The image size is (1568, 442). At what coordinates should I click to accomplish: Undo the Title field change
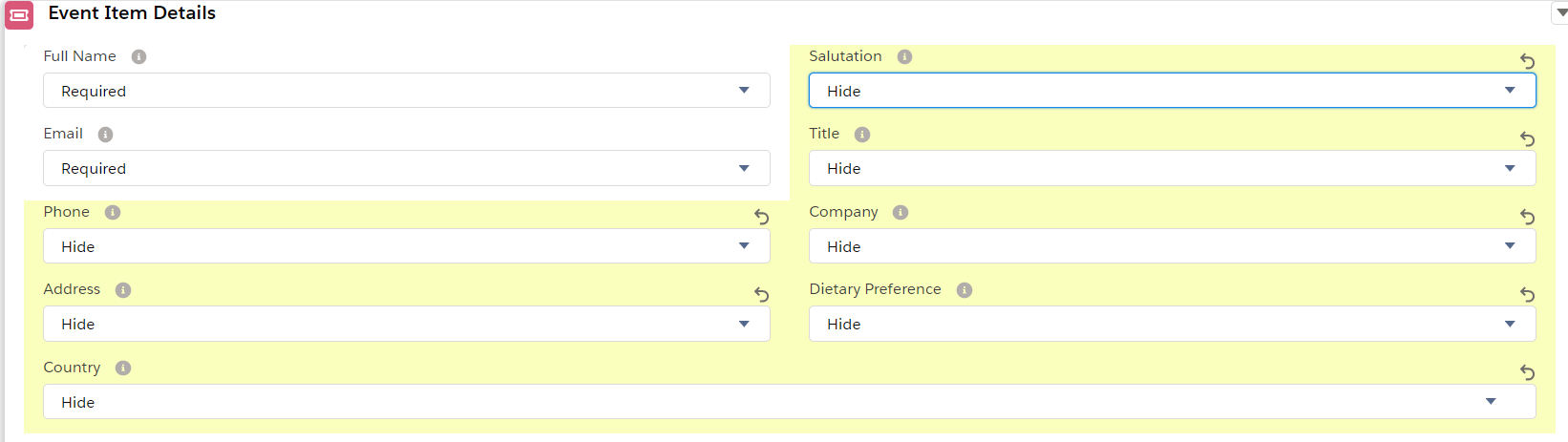(x=1527, y=139)
